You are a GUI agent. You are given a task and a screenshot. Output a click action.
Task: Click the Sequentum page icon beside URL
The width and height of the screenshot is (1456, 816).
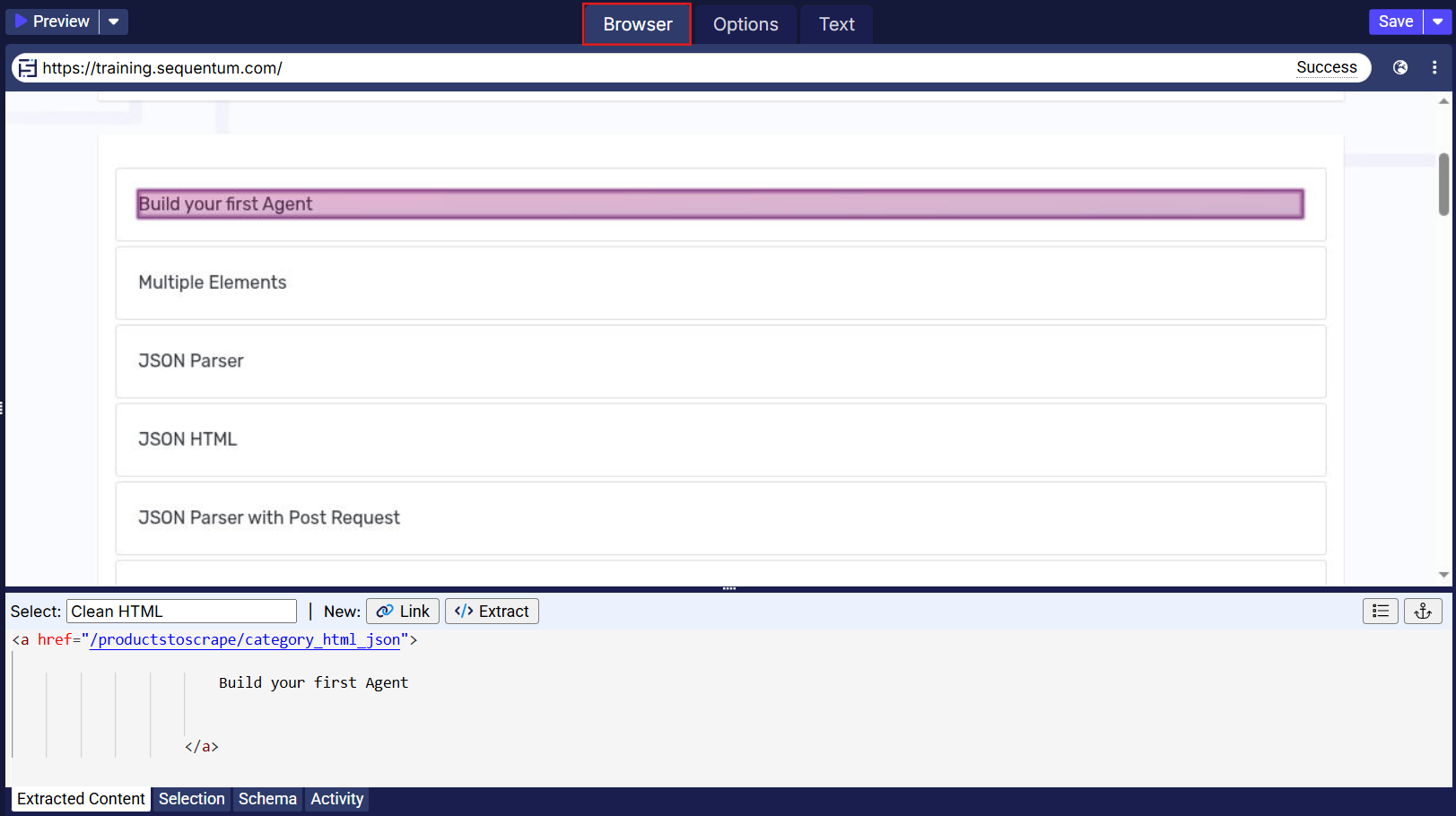click(28, 68)
